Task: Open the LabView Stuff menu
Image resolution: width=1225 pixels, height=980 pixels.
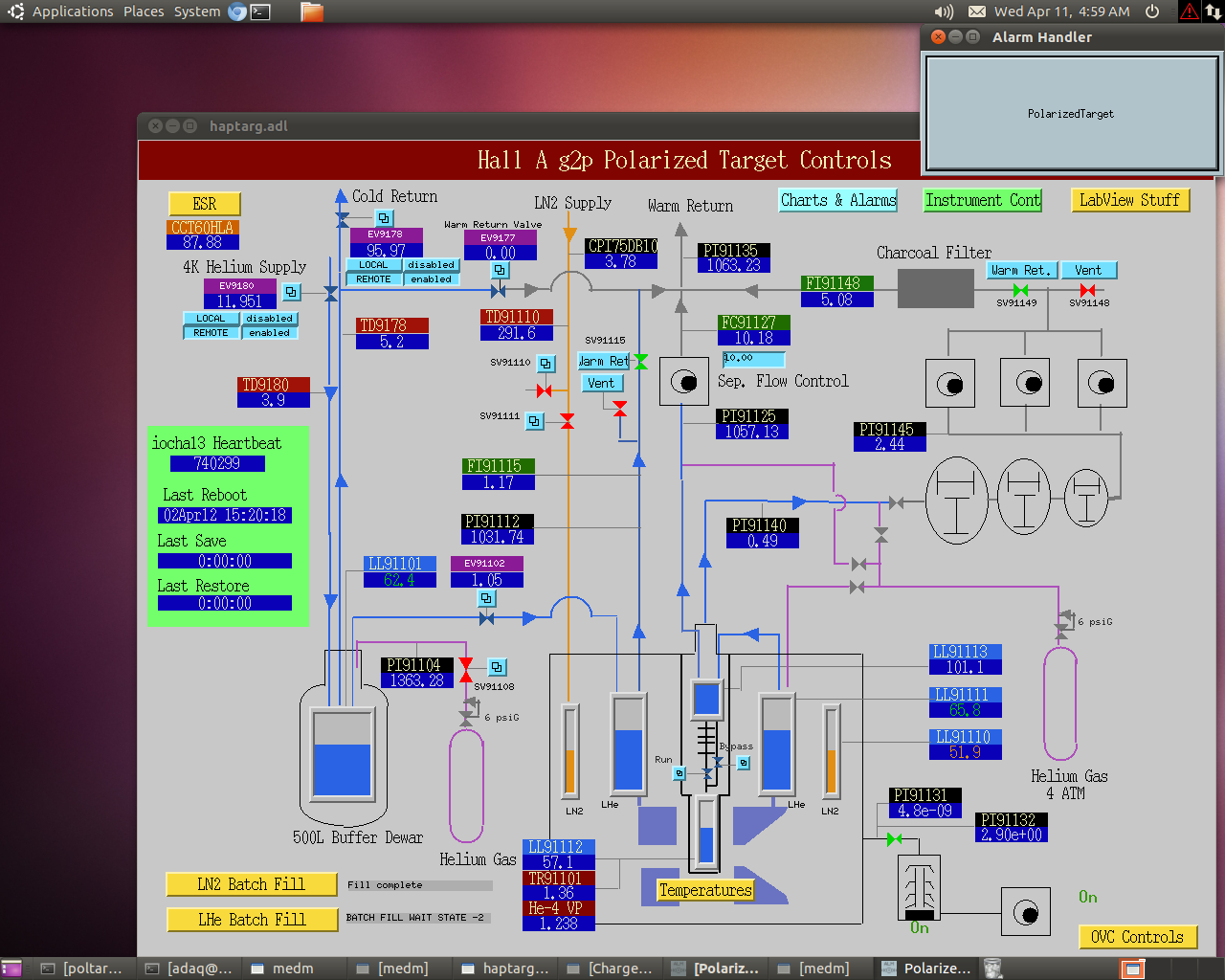Action: click(1129, 200)
